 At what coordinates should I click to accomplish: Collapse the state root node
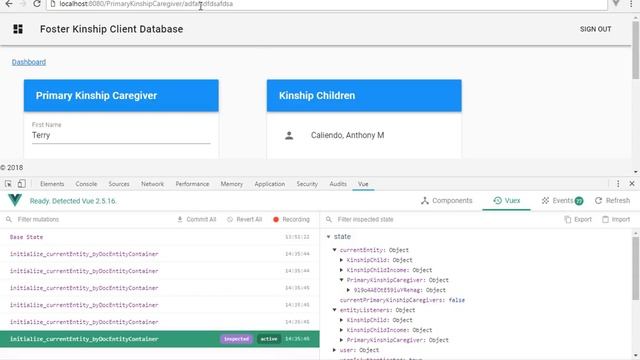coord(328,237)
